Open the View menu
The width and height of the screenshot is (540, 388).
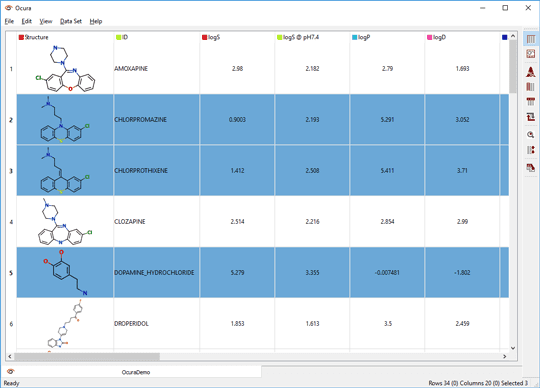pyautogui.click(x=45, y=21)
